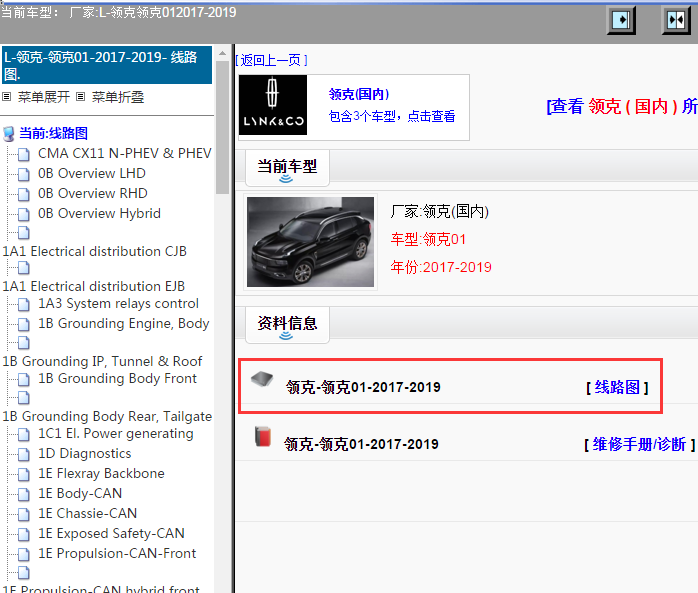Image resolution: width=698 pixels, height=593 pixels.
Task: Open 1E Propulsion-CAN-Front diagram
Action: point(117,553)
